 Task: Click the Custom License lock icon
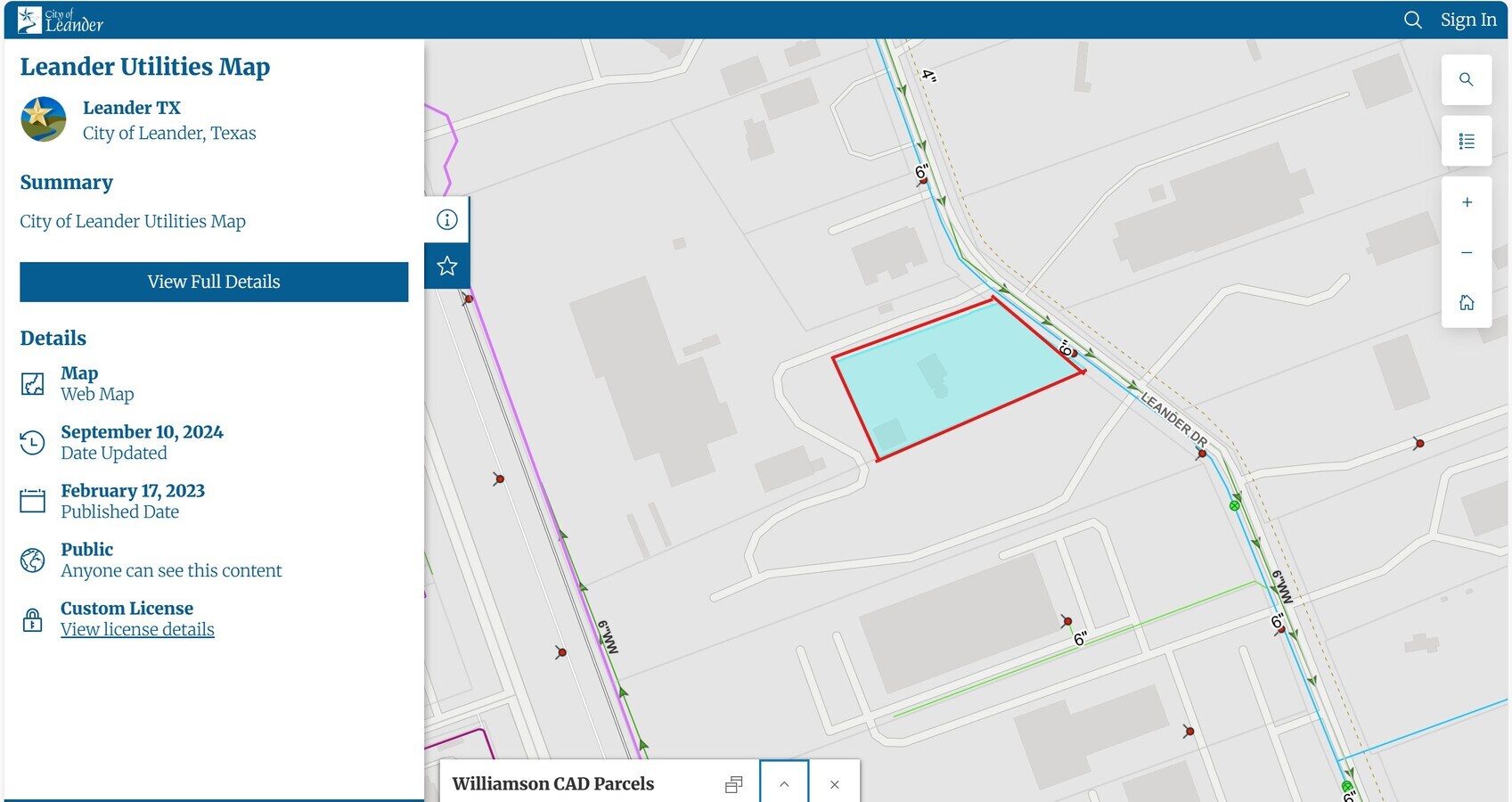(32, 619)
